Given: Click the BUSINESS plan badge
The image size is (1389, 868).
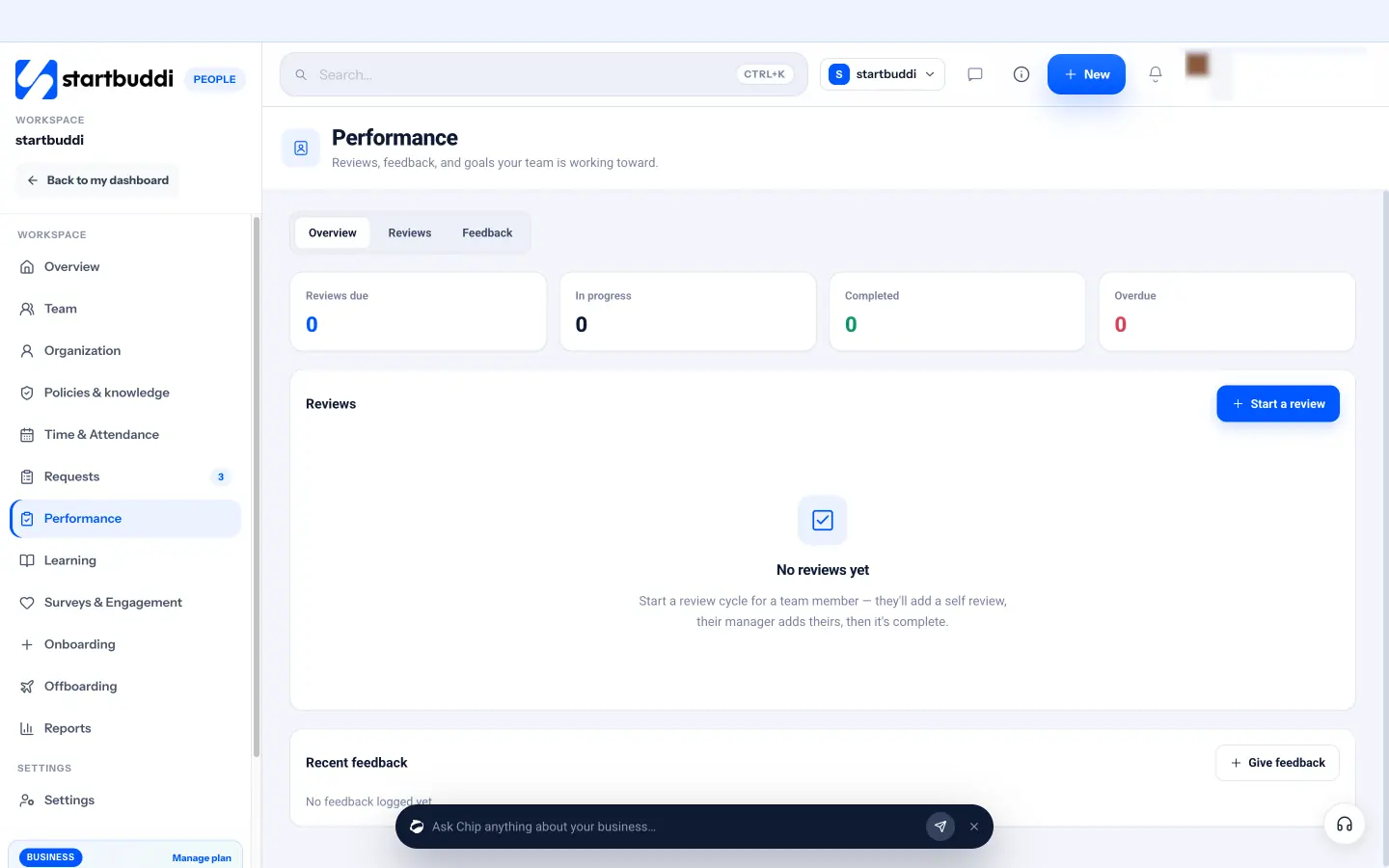Looking at the screenshot, I should click(x=50, y=857).
